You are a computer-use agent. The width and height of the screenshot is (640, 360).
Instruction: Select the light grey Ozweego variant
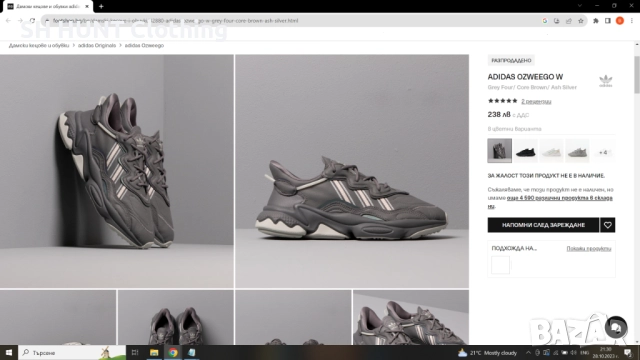click(577, 151)
